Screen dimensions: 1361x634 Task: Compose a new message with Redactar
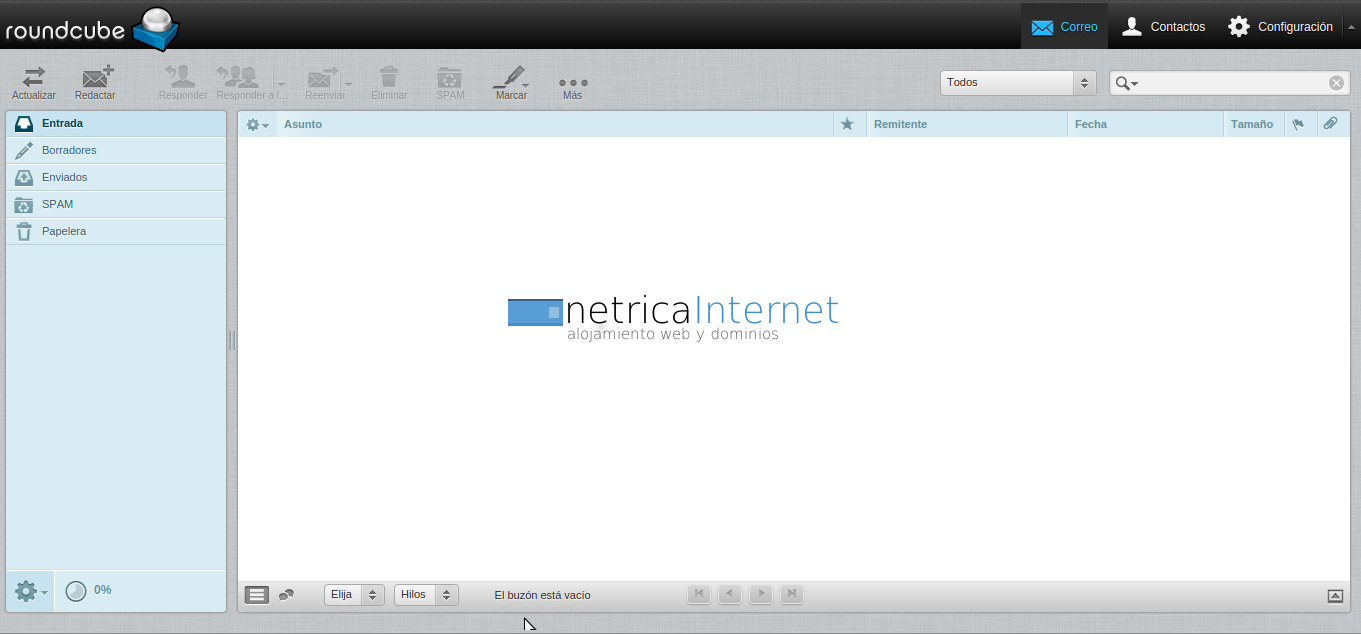[96, 78]
